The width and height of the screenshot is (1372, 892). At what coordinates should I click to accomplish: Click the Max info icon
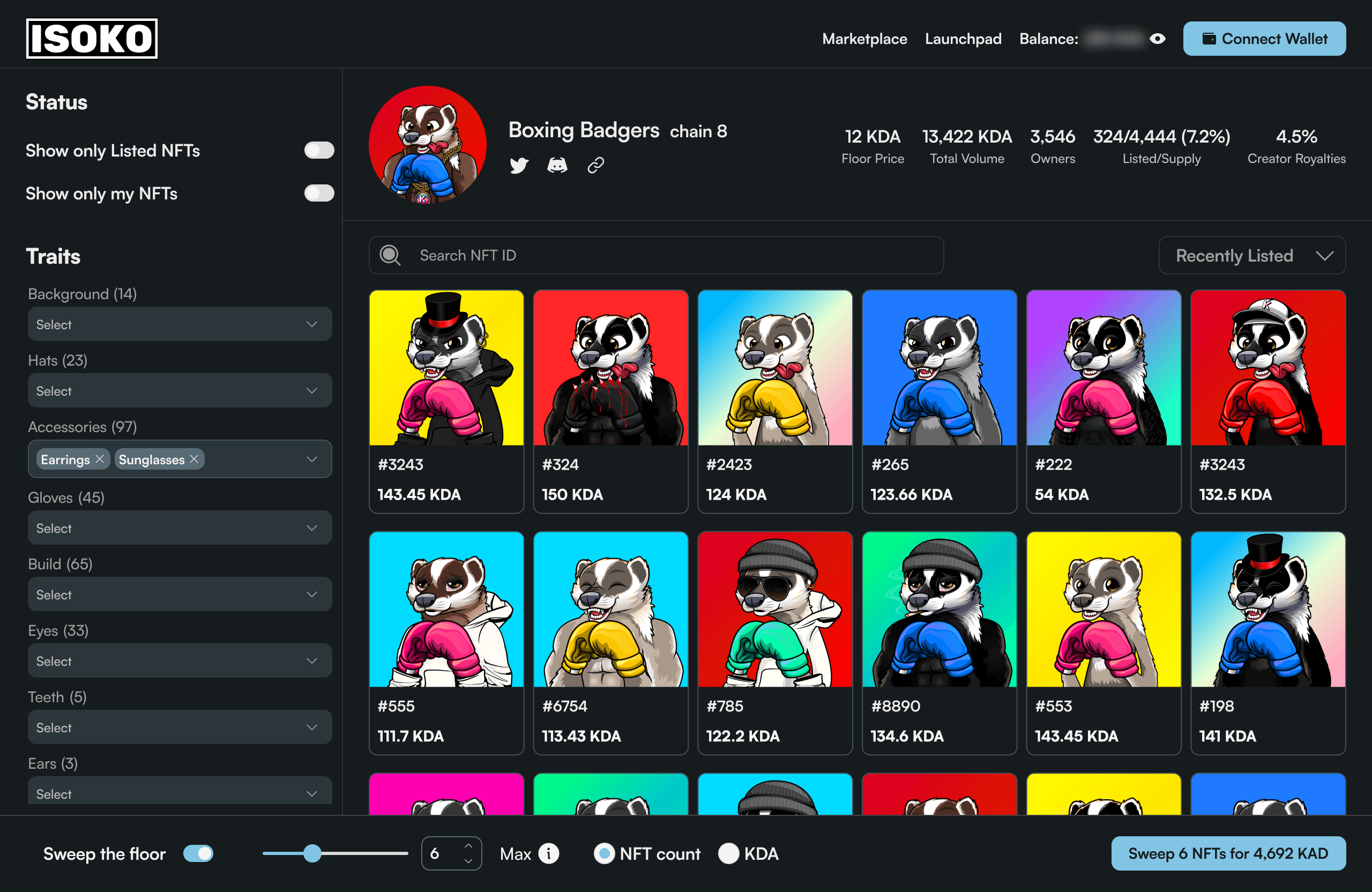(548, 853)
